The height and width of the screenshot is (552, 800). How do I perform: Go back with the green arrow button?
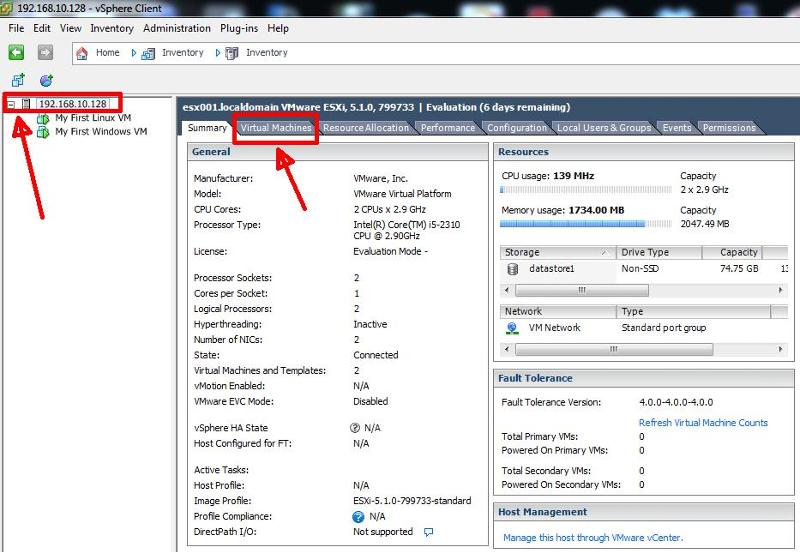click(16, 52)
